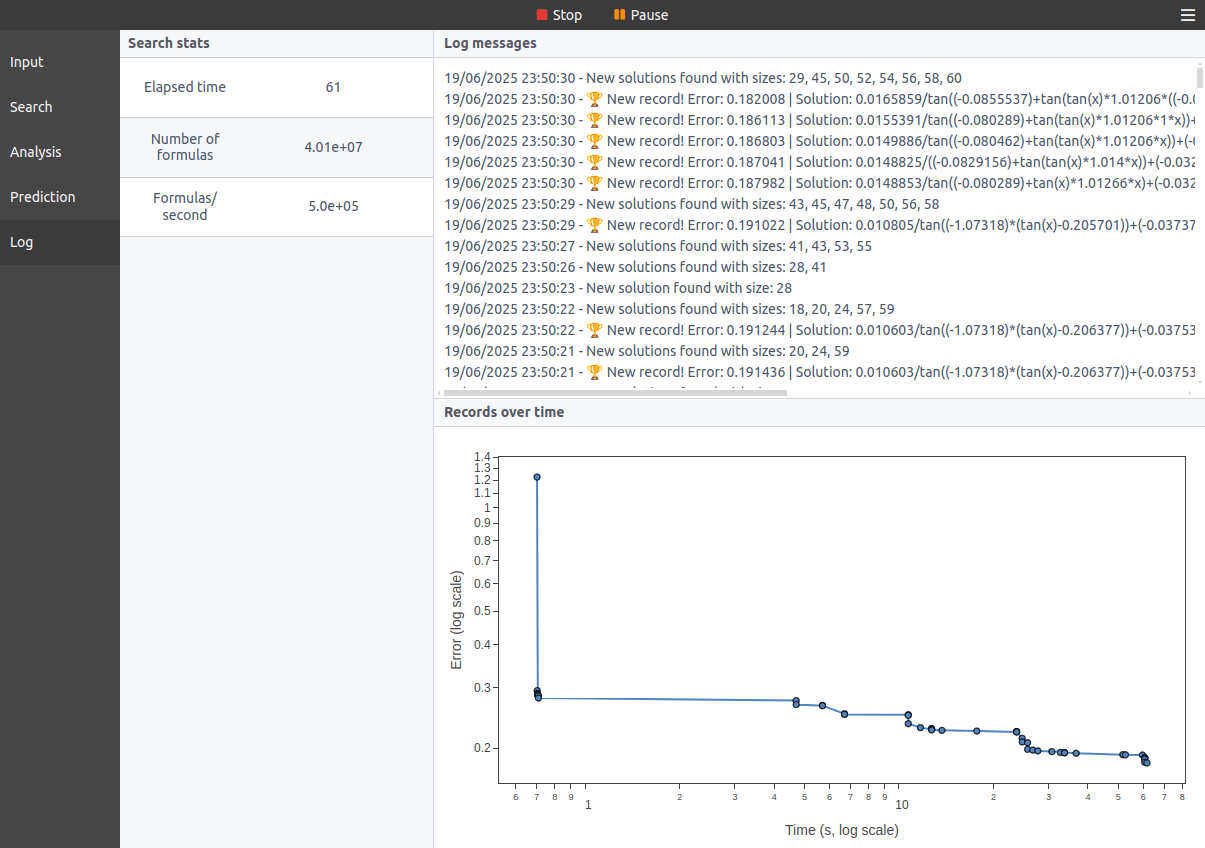1205x848 pixels.
Task: Select the Prediction sidebar tab
Action: click(x=43, y=197)
